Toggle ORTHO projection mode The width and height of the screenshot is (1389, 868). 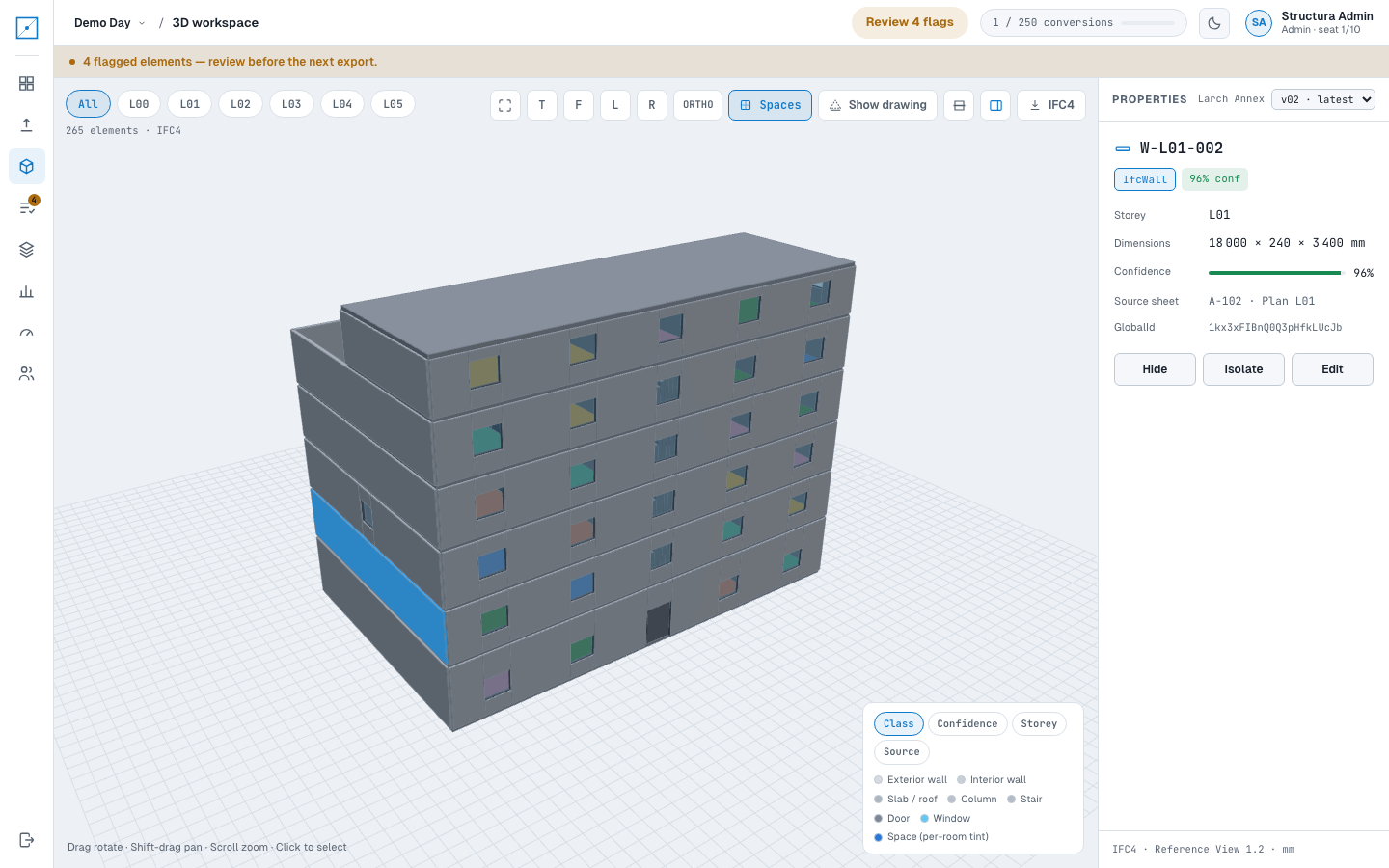click(x=698, y=105)
